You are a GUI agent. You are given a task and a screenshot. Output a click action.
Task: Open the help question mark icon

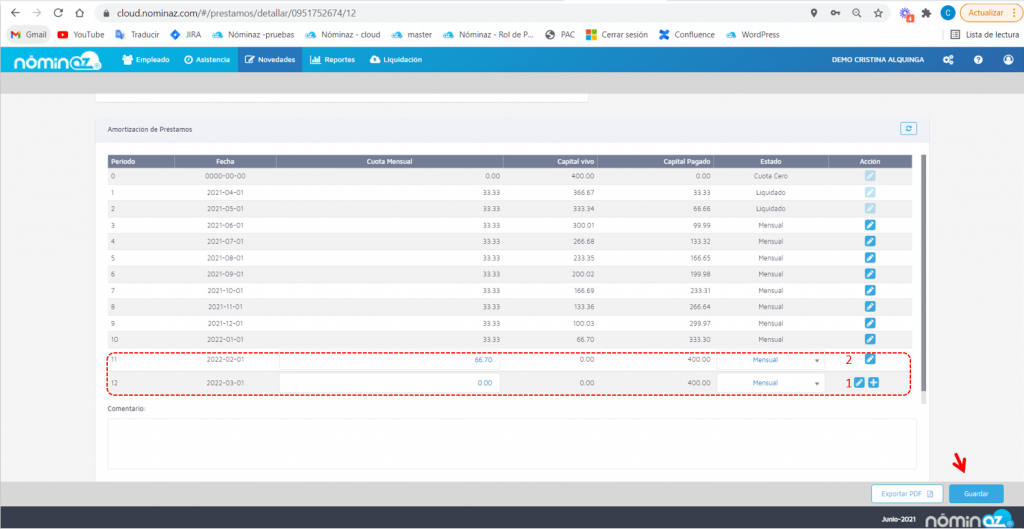pos(978,59)
